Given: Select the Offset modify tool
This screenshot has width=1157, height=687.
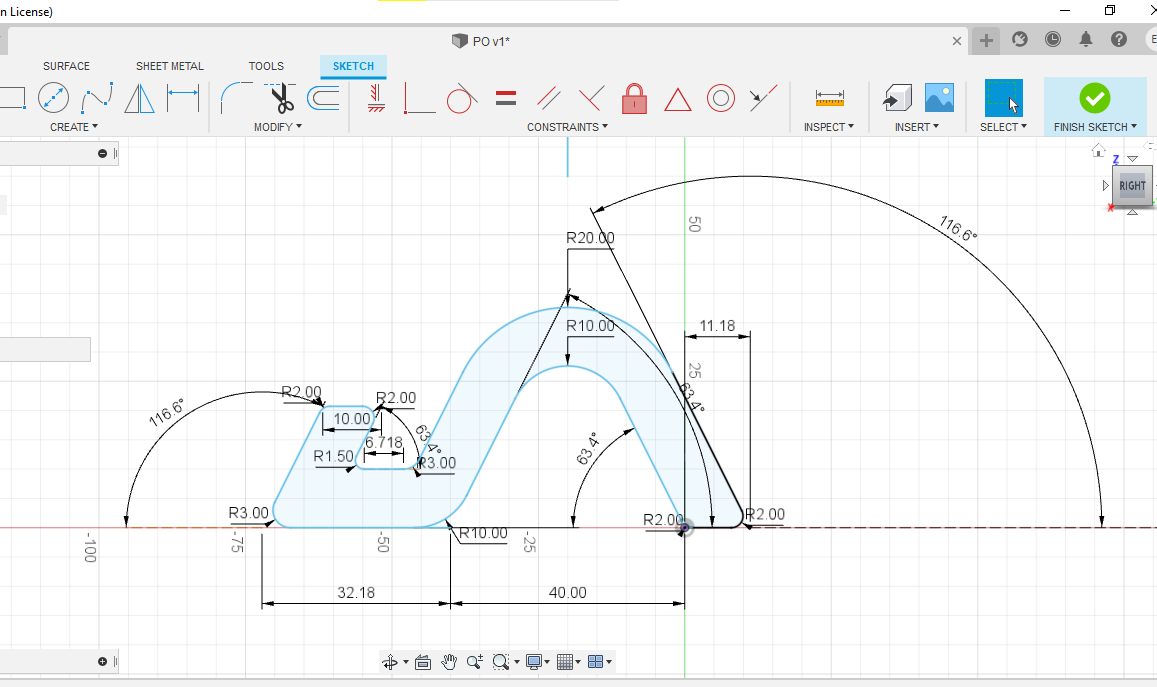Looking at the screenshot, I should [323, 98].
